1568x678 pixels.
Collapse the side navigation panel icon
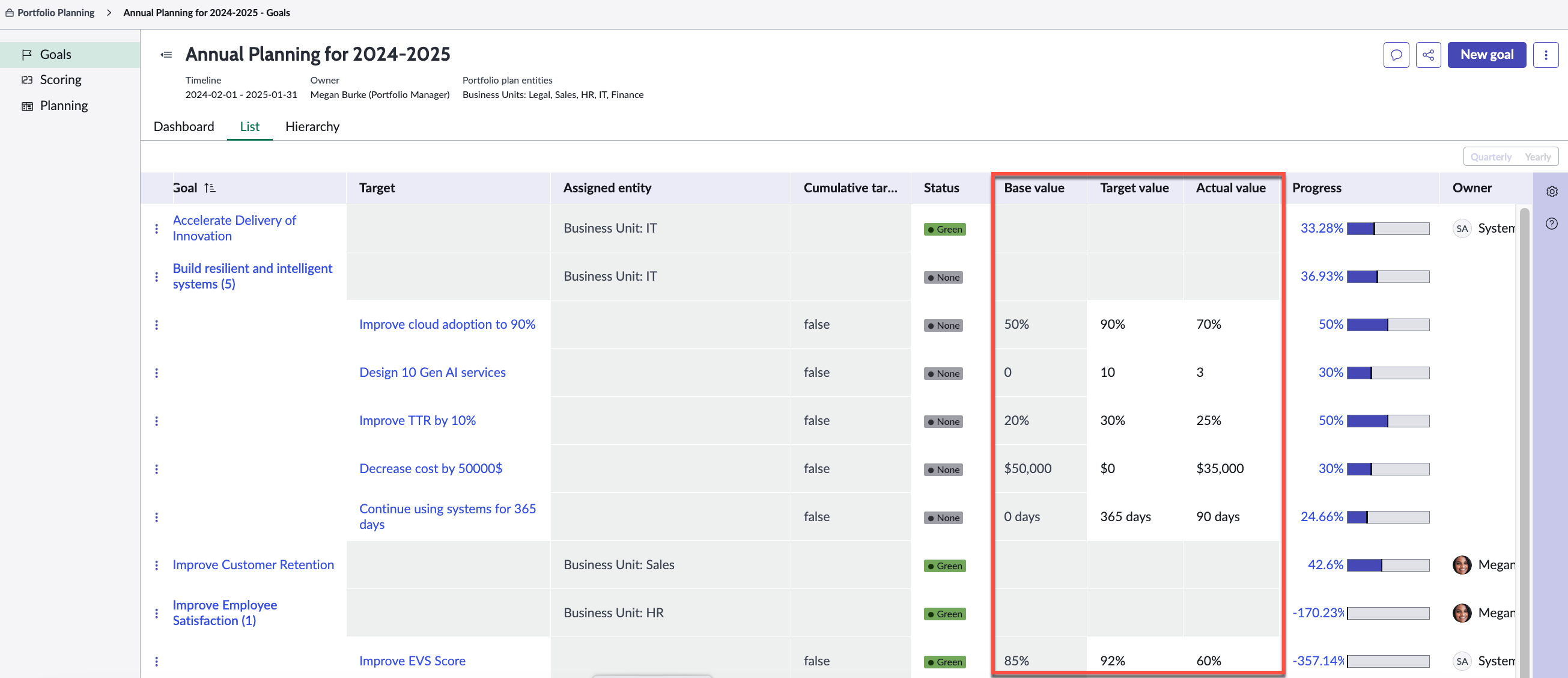(x=166, y=55)
